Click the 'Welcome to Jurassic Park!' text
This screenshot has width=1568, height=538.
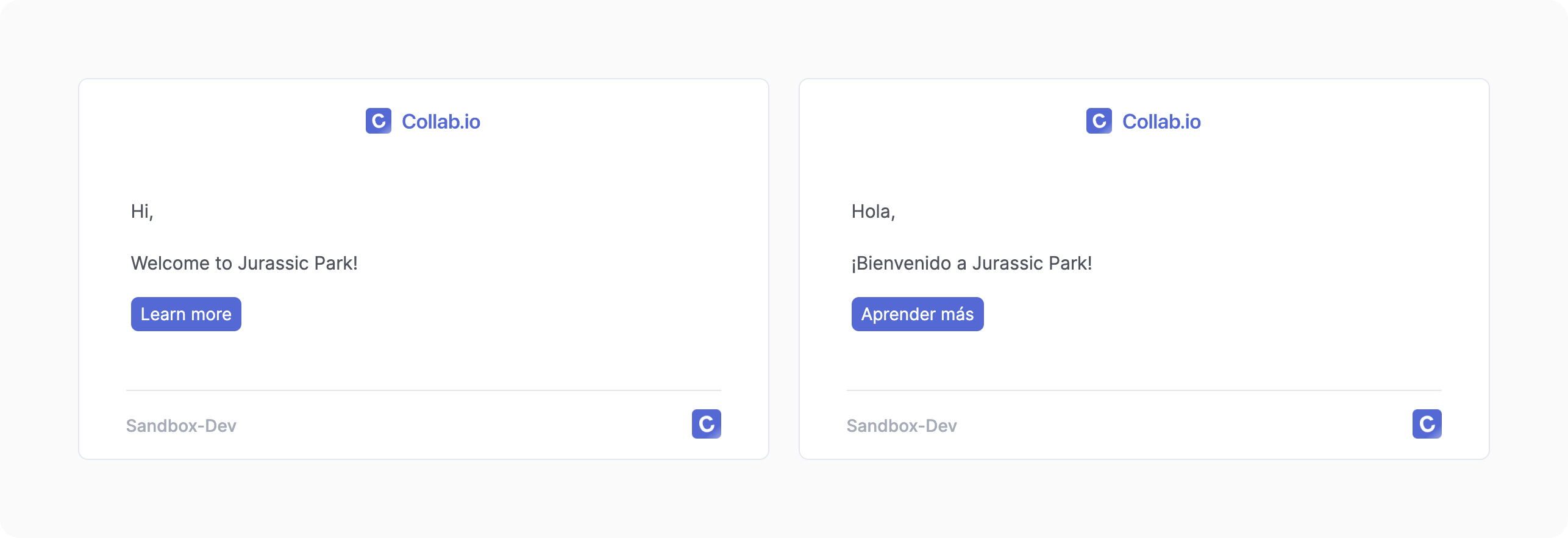coord(244,263)
